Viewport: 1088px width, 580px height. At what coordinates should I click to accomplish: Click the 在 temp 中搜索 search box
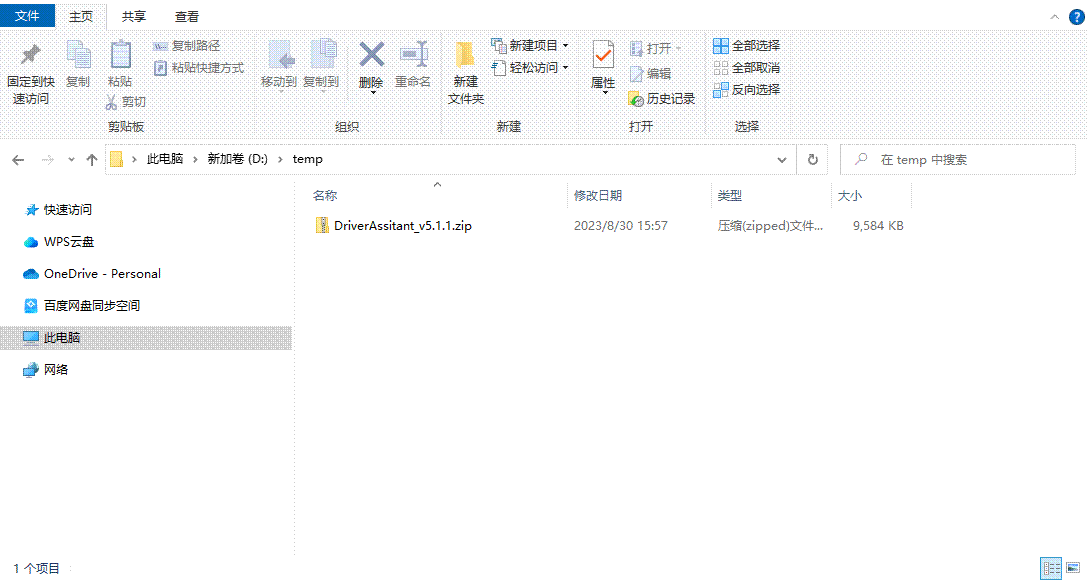click(958, 160)
